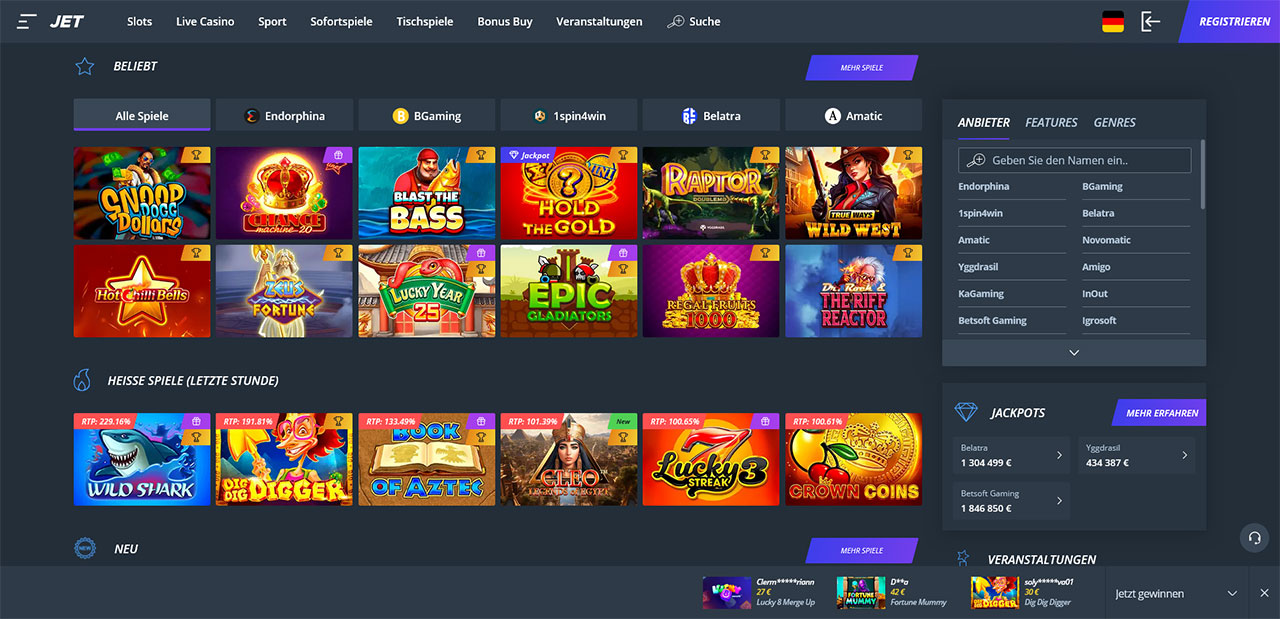The height and width of the screenshot is (619, 1280).
Task: Click the star icon beside Beliebt heading
Action: click(x=85, y=66)
